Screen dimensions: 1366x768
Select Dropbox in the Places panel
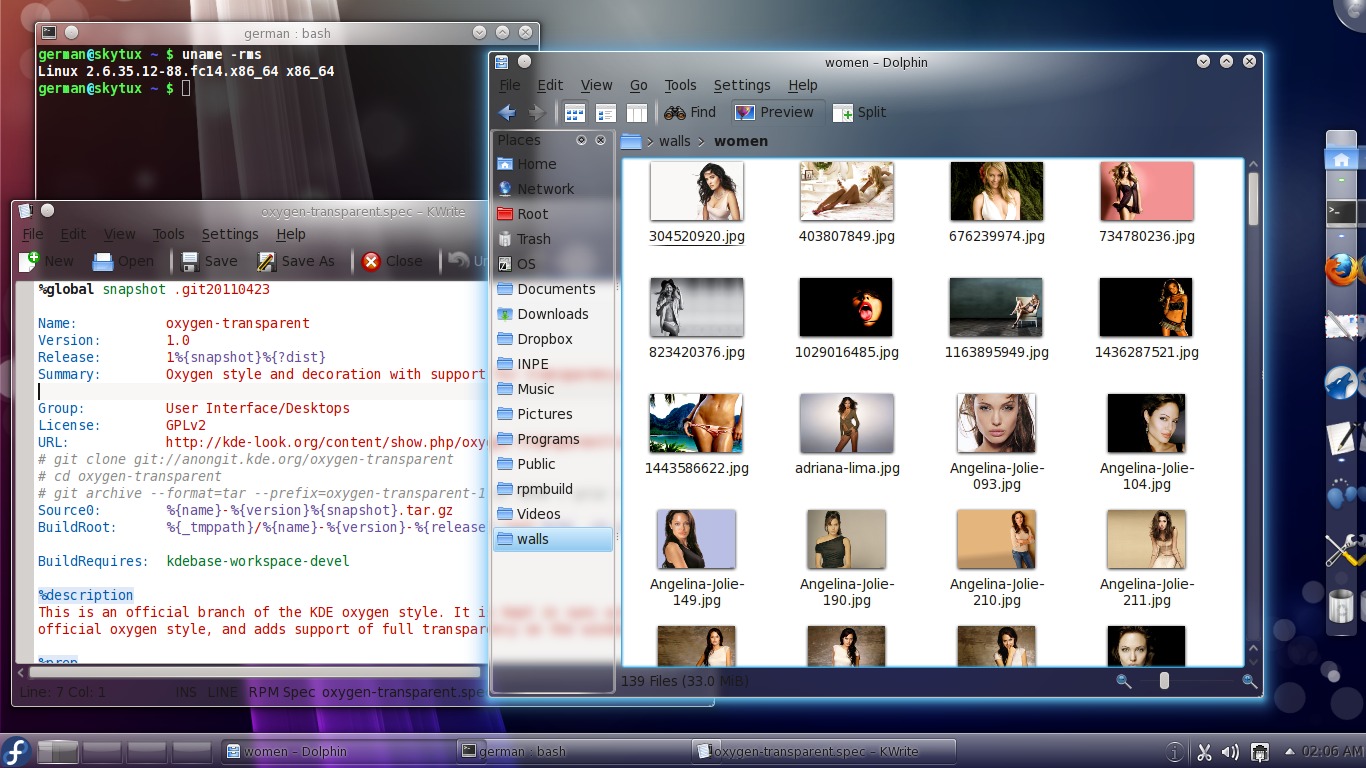(x=553, y=339)
